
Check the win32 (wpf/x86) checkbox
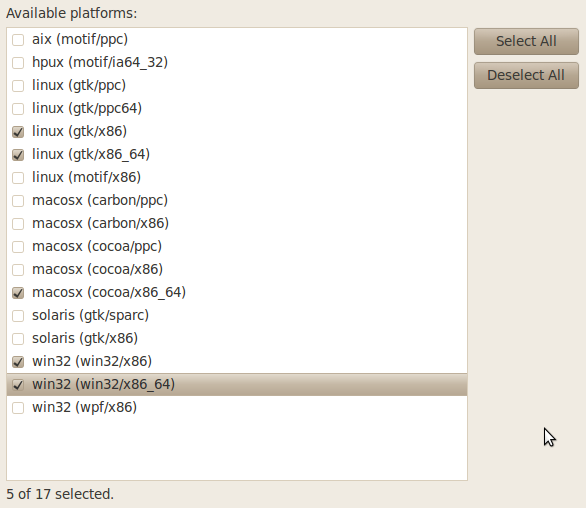(18, 407)
